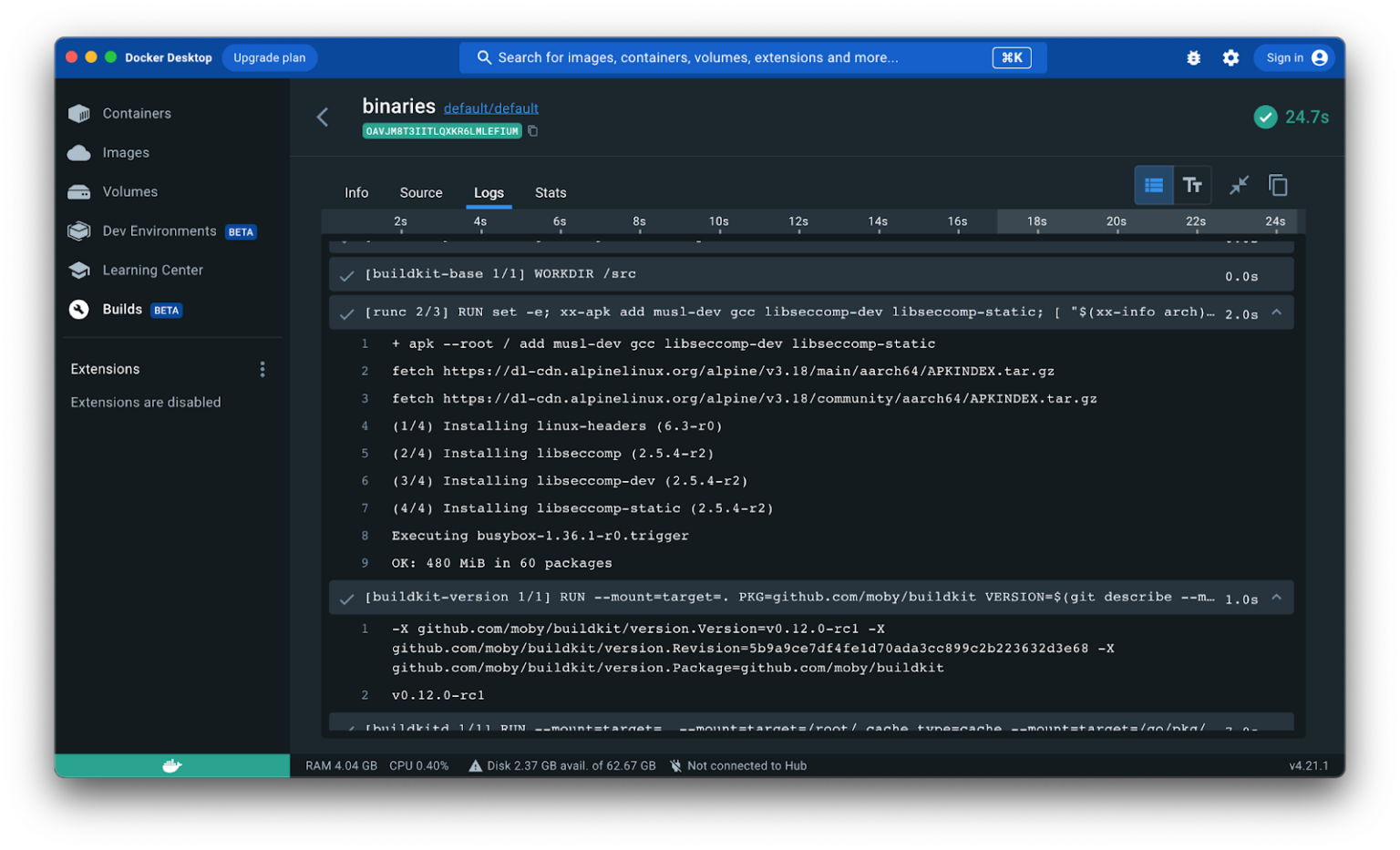Viewport: 1400px width, 850px height.
Task: Enable the formatted list log view
Action: click(1153, 185)
